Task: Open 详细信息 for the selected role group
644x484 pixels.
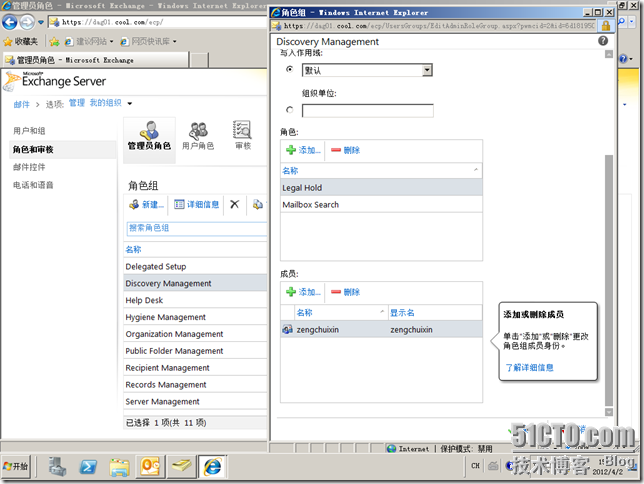Action: tap(196, 204)
